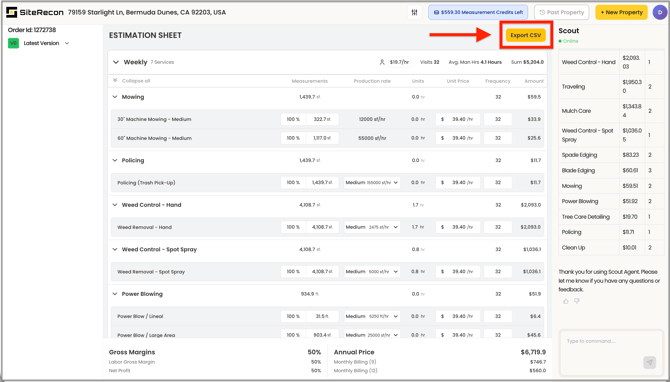
Task: Edit measurement 4,108.7 for Weed Removal - Hand
Action: click(x=322, y=227)
